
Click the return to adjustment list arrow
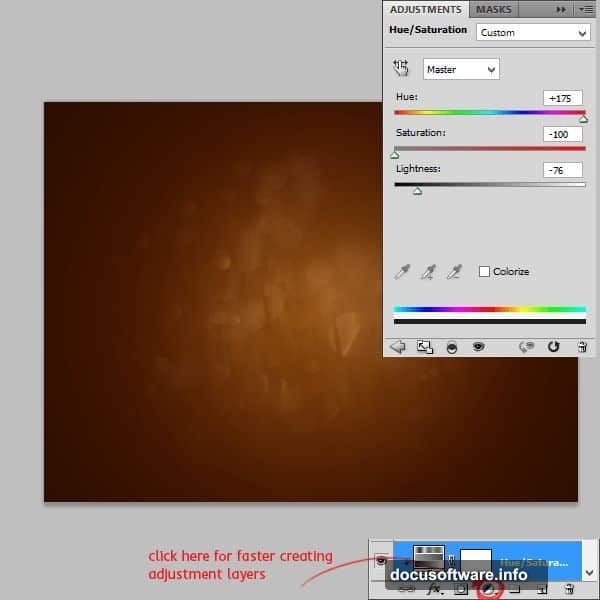coord(397,347)
